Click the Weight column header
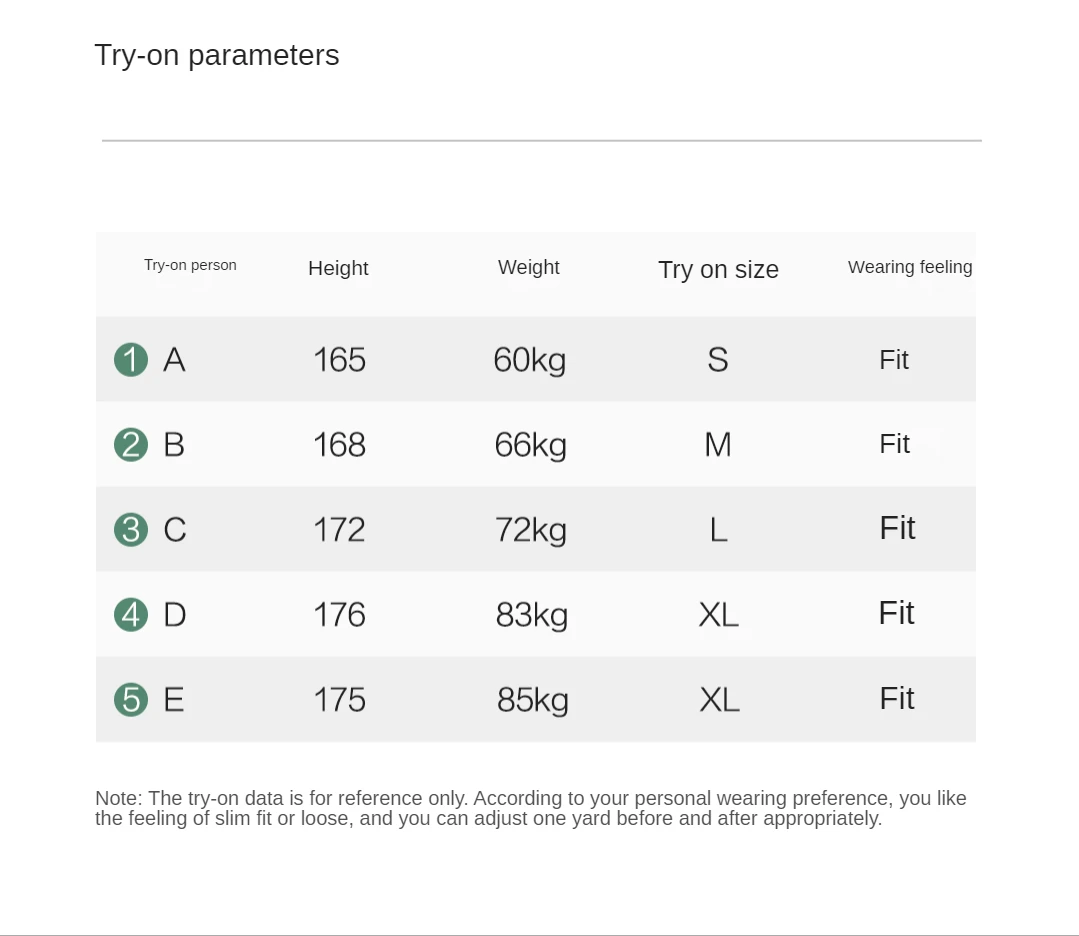The image size is (1079, 936). 529,267
